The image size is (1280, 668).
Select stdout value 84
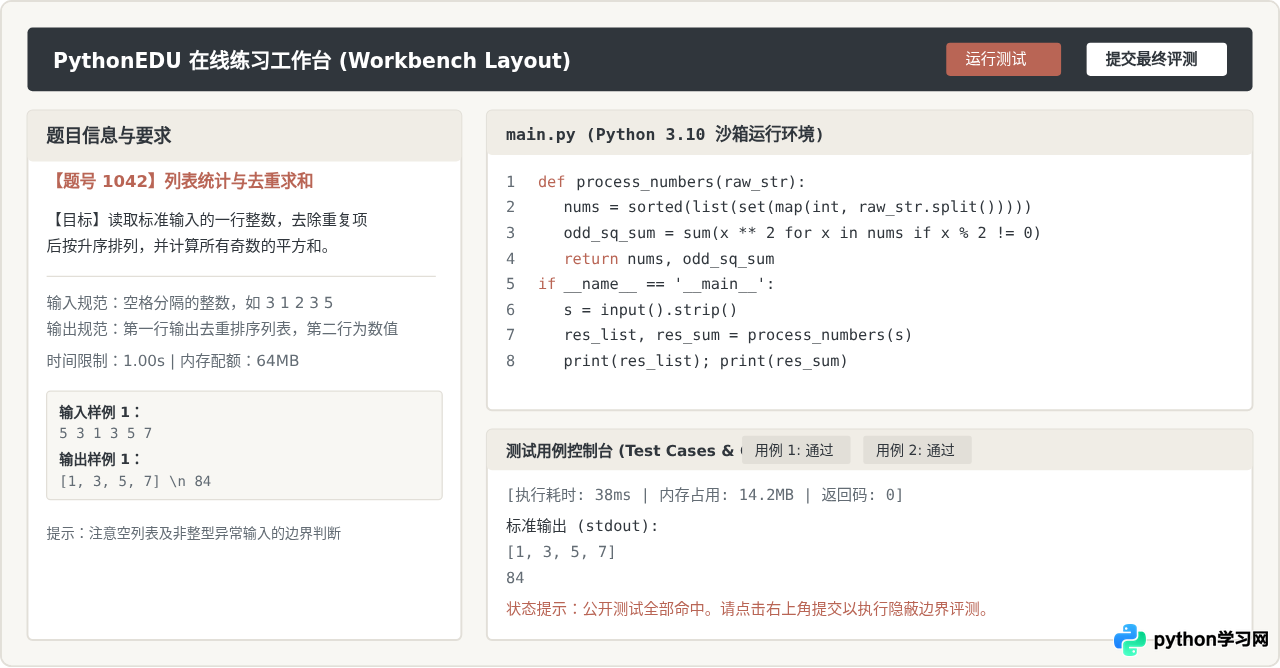pos(516,578)
